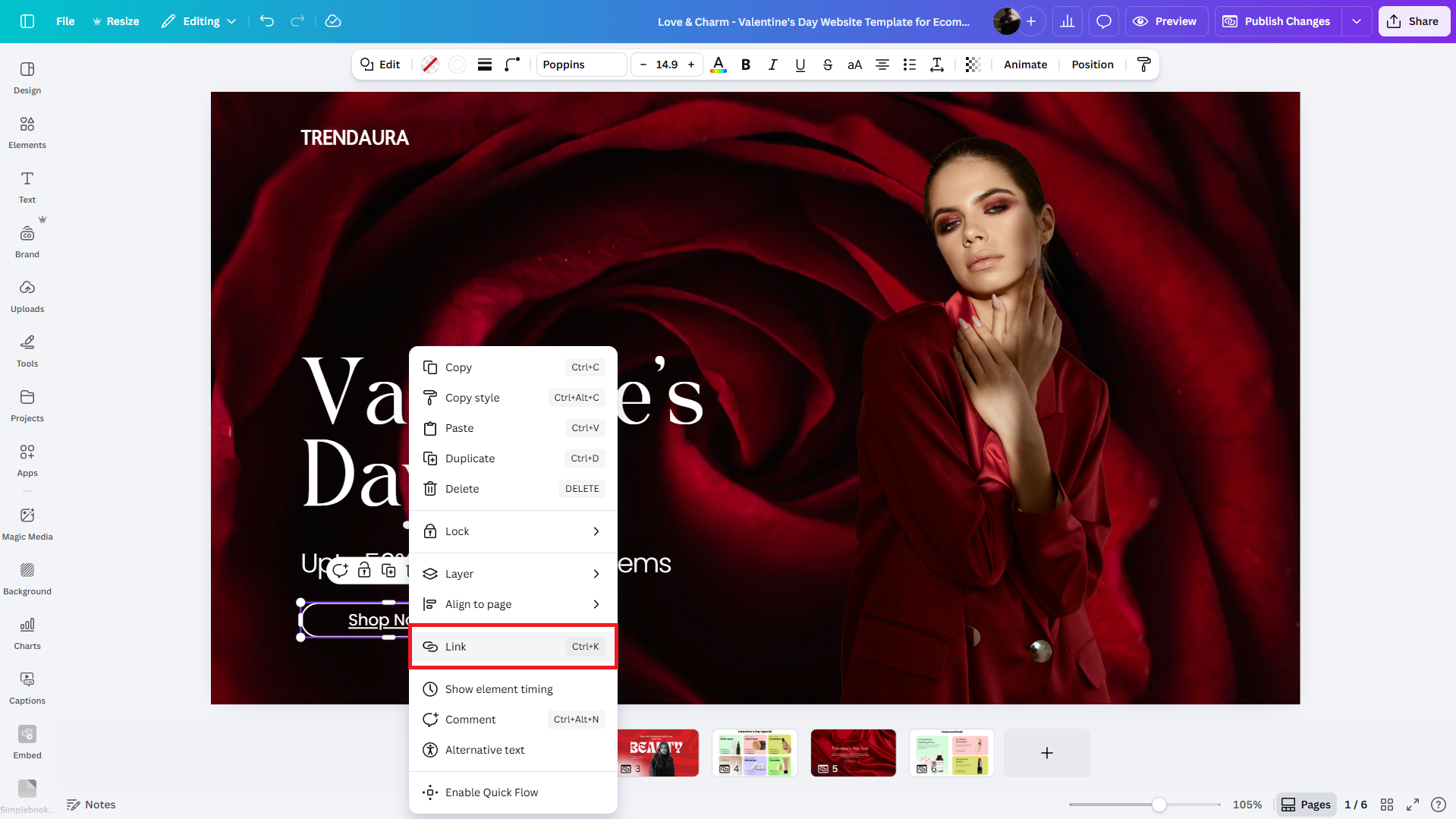Open the Charts panel
The width and height of the screenshot is (1456, 819).
click(27, 632)
